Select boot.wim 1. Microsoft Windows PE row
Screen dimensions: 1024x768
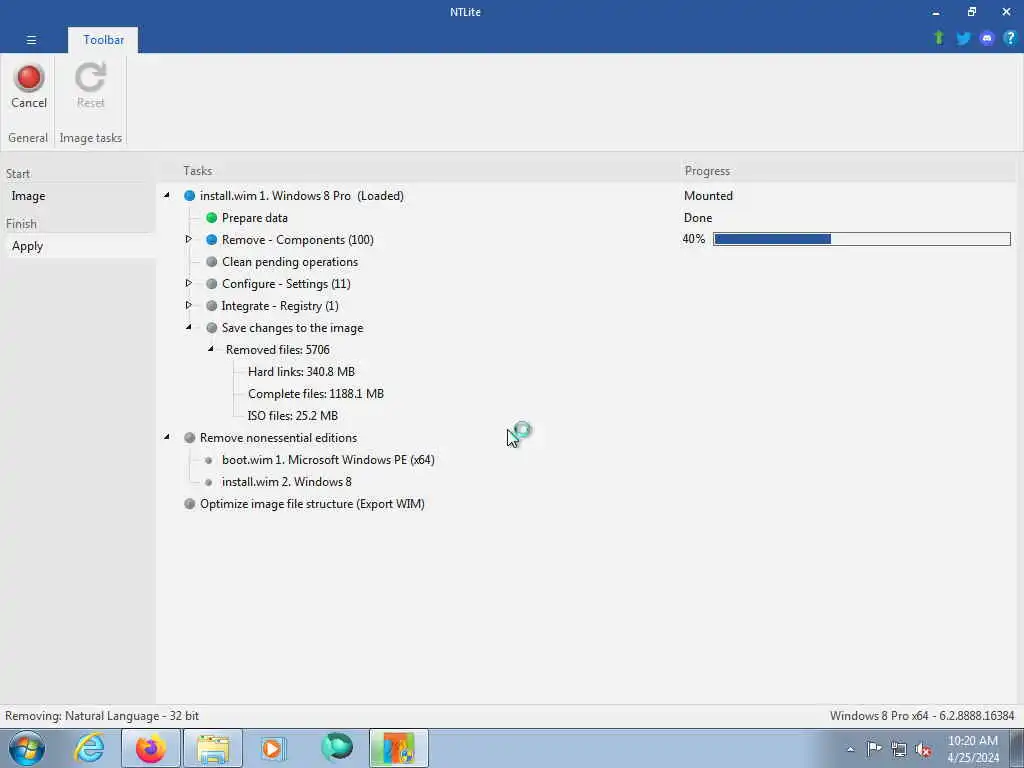(328, 460)
